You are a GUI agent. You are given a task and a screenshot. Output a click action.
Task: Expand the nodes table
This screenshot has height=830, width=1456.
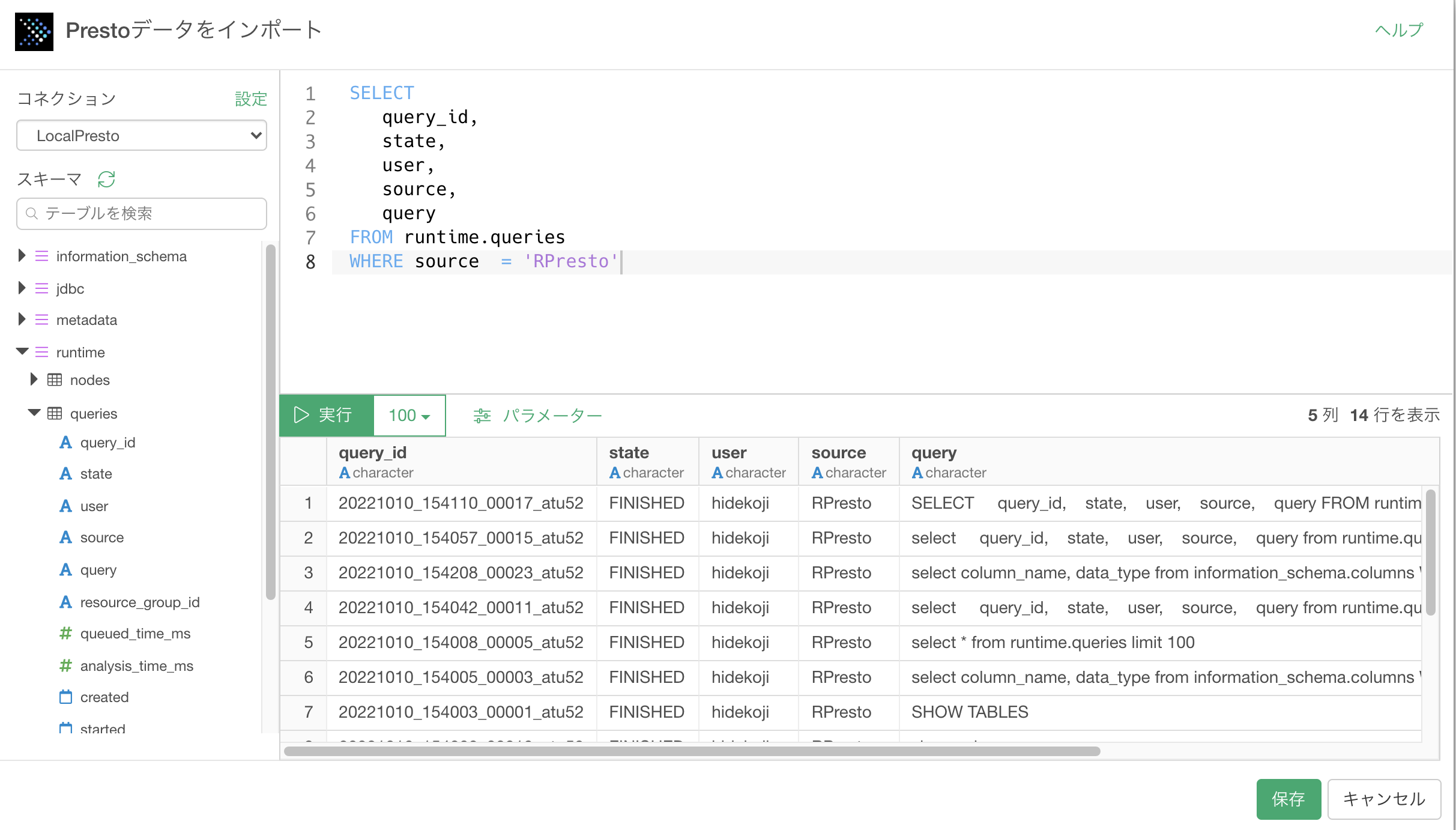coord(34,380)
